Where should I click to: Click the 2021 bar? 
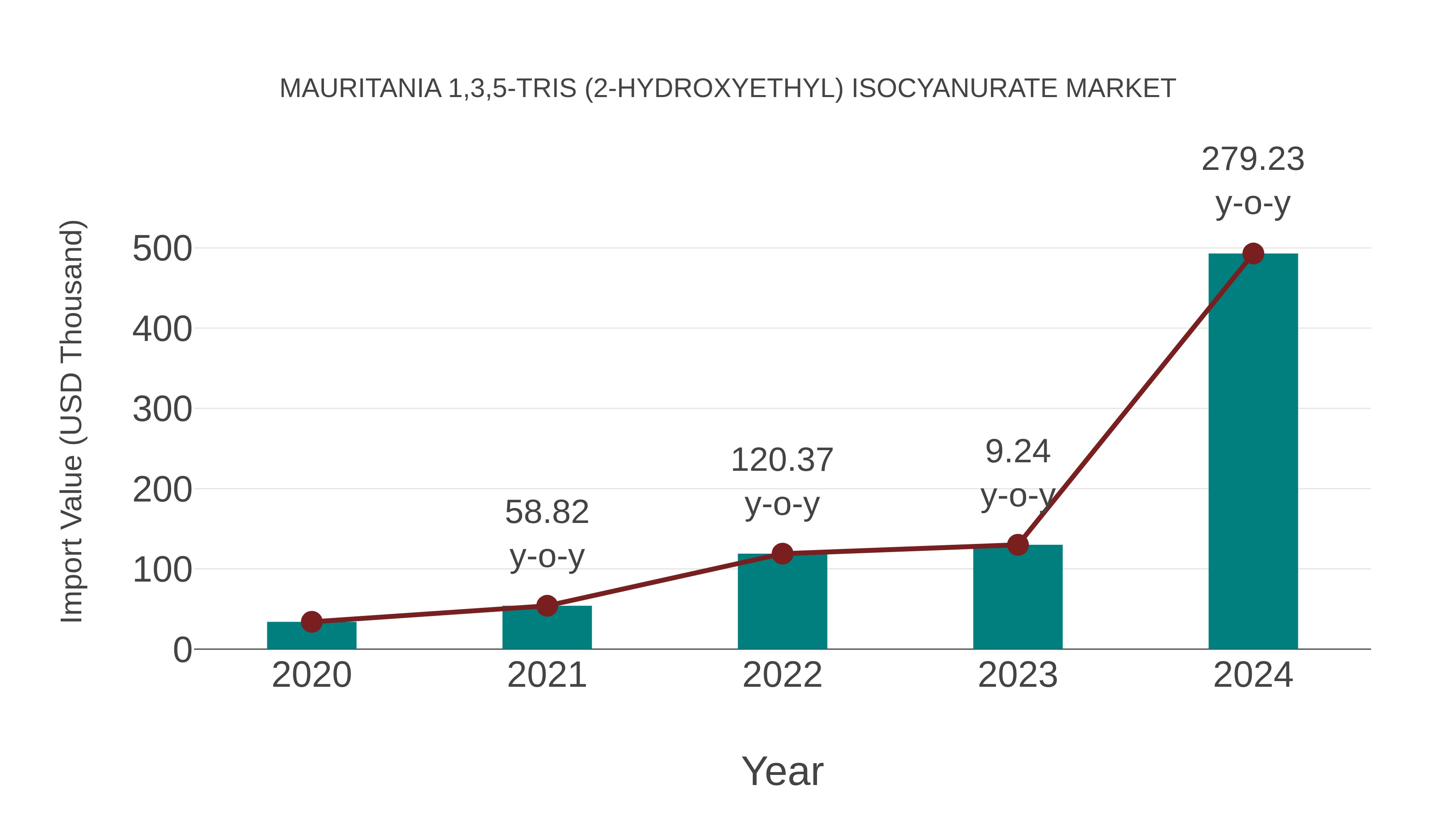coord(546,627)
